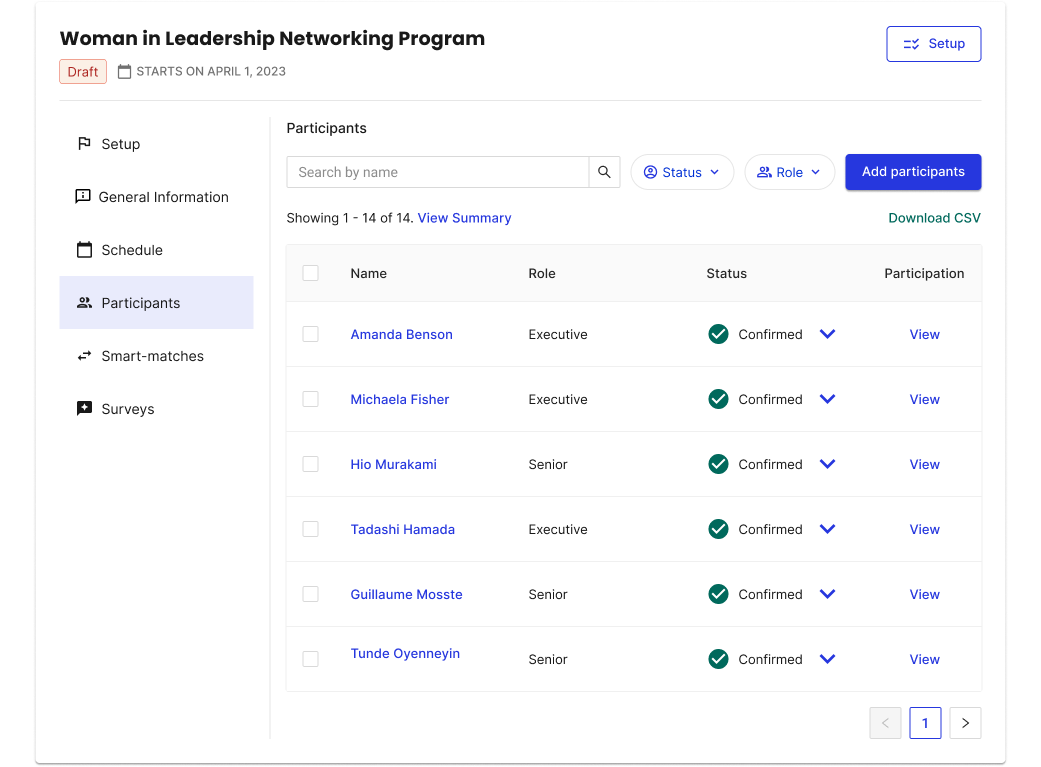The image size is (1041, 767).
Task: Click the green check icon for Michaela Fisher
Action: click(x=718, y=399)
